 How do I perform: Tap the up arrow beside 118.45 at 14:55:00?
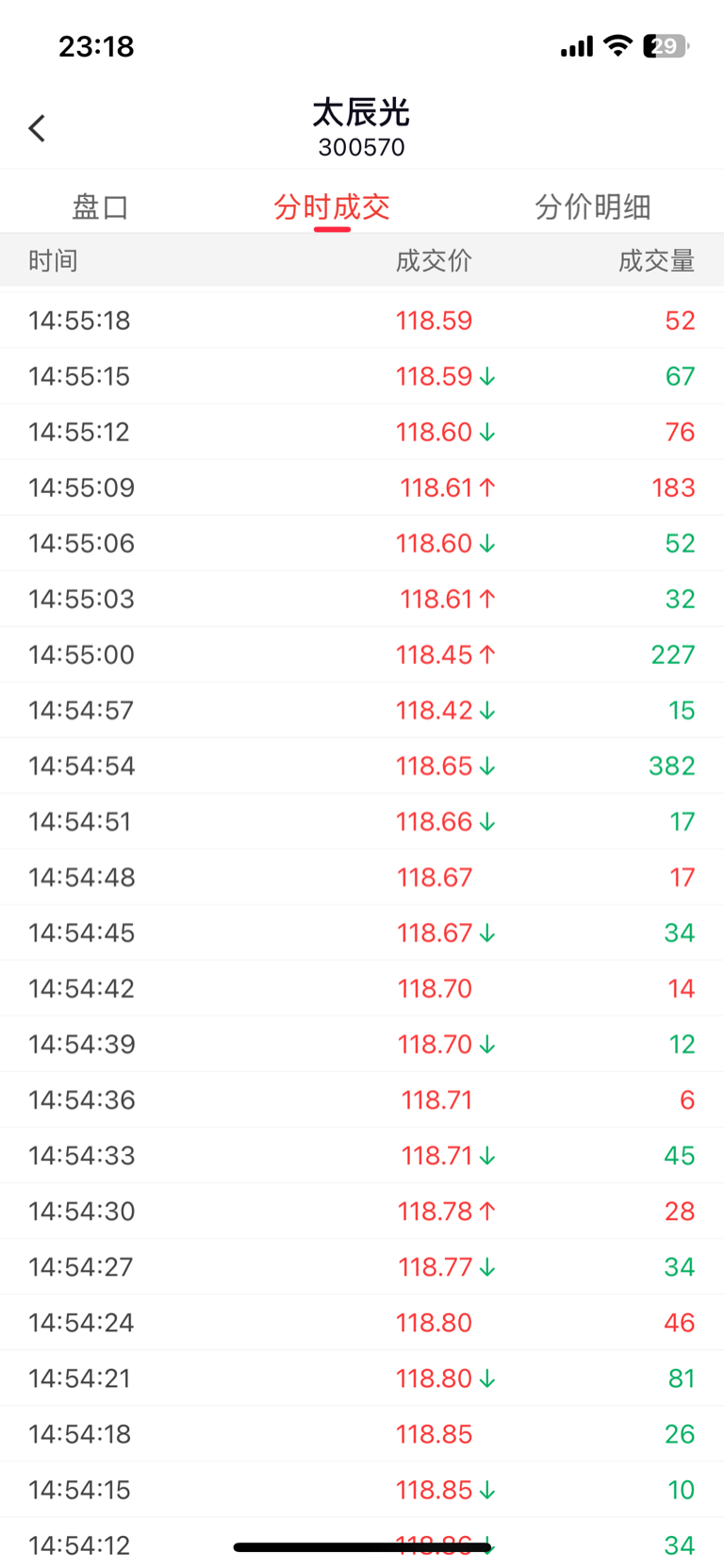487,654
